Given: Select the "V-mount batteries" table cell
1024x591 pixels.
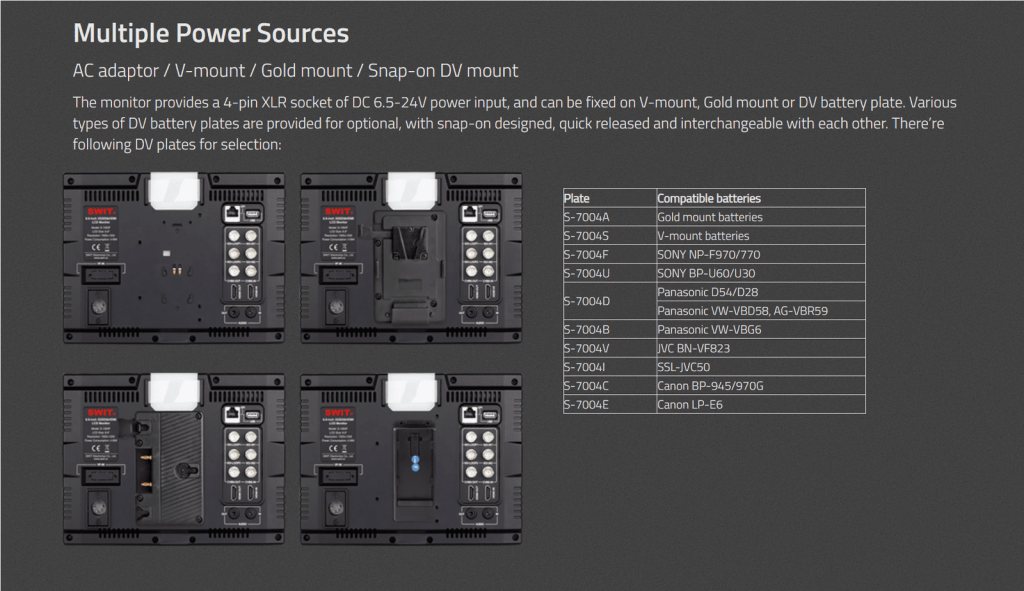Looking at the screenshot, I should tap(703, 236).
